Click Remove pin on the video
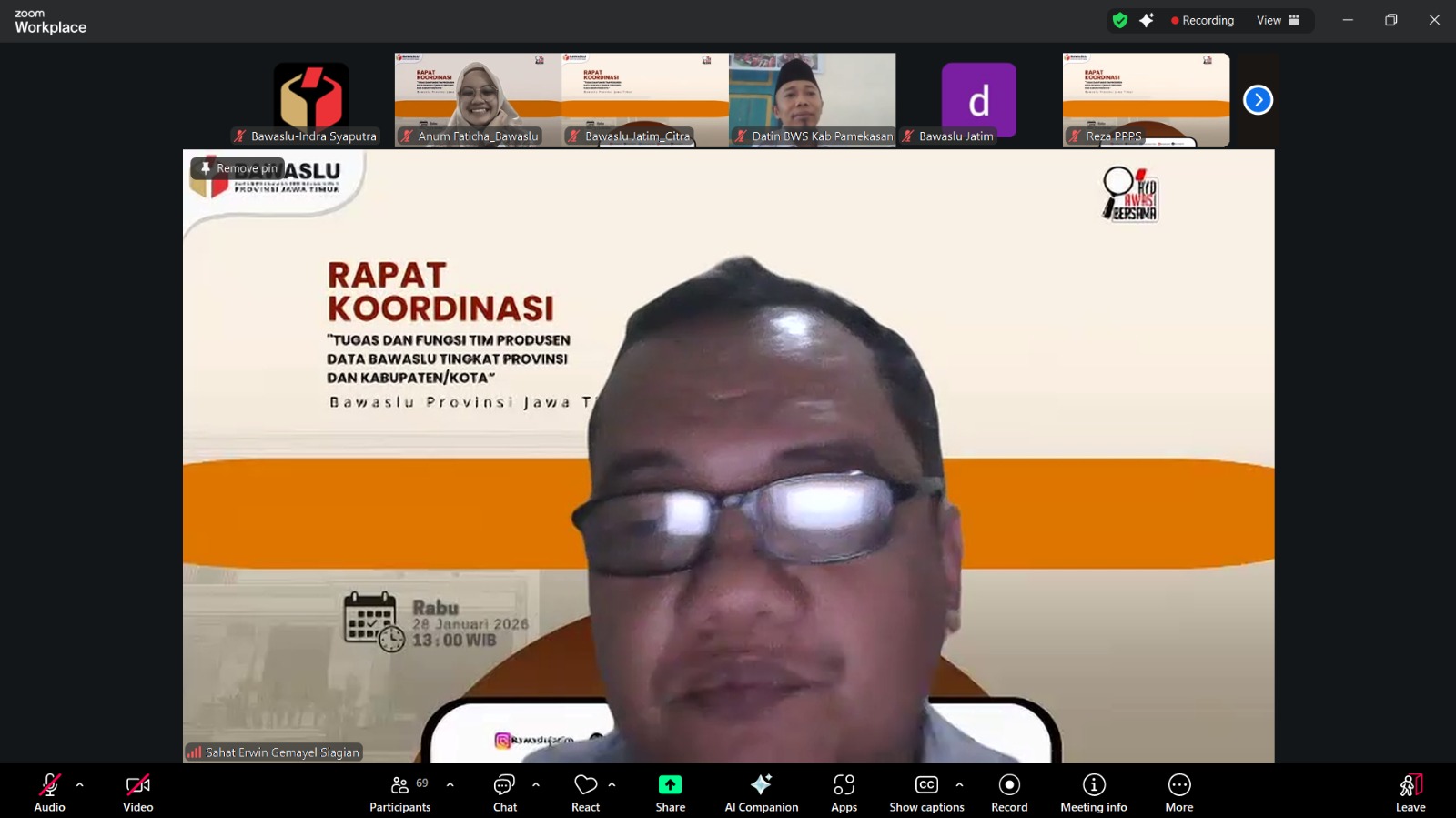The height and width of the screenshot is (818, 1456). 238,168
